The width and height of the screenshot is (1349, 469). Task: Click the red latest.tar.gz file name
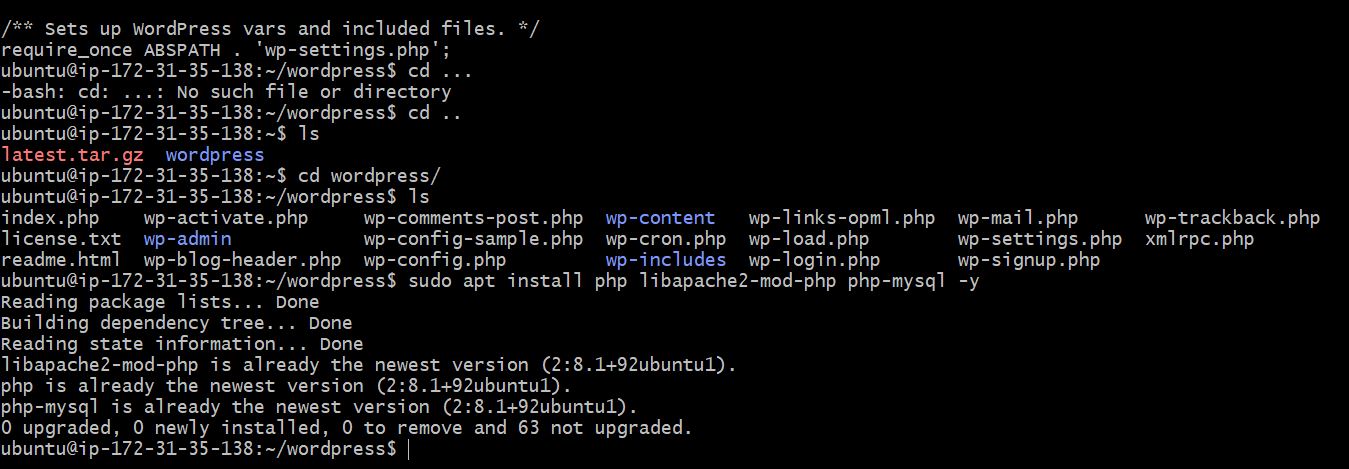(x=72, y=155)
